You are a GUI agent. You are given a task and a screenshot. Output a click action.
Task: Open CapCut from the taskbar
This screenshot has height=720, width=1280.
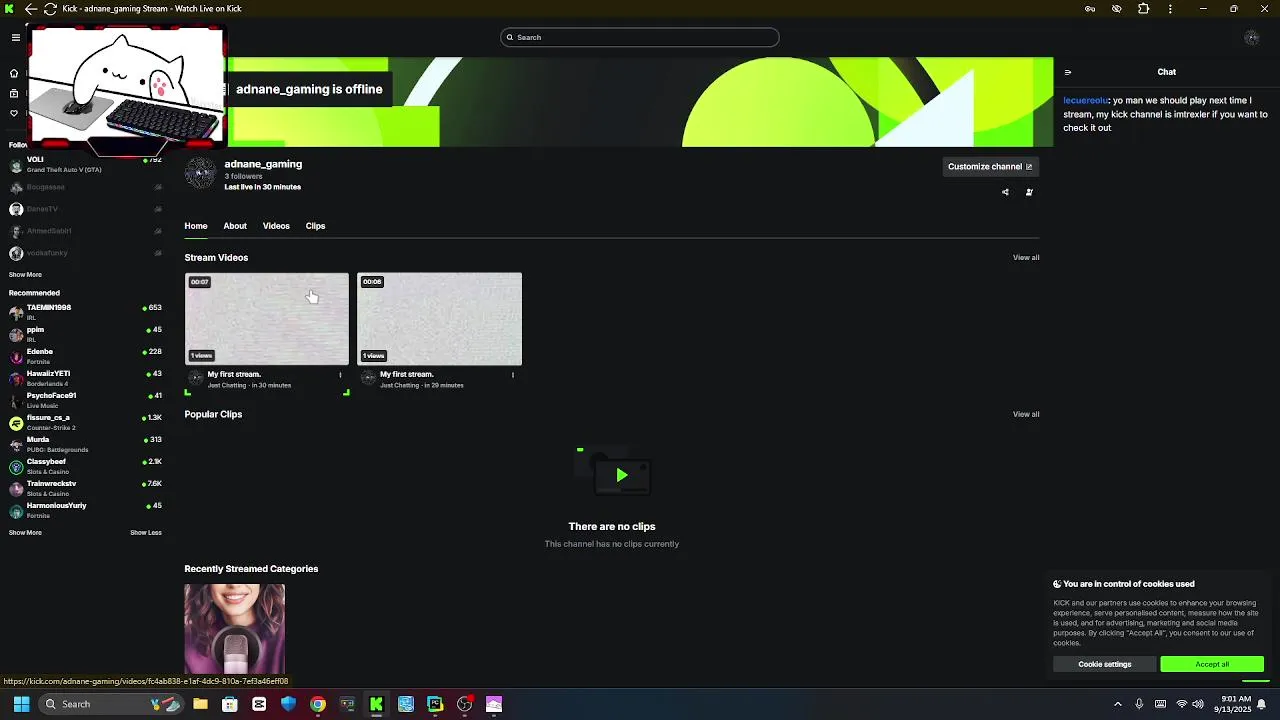[x=259, y=704]
